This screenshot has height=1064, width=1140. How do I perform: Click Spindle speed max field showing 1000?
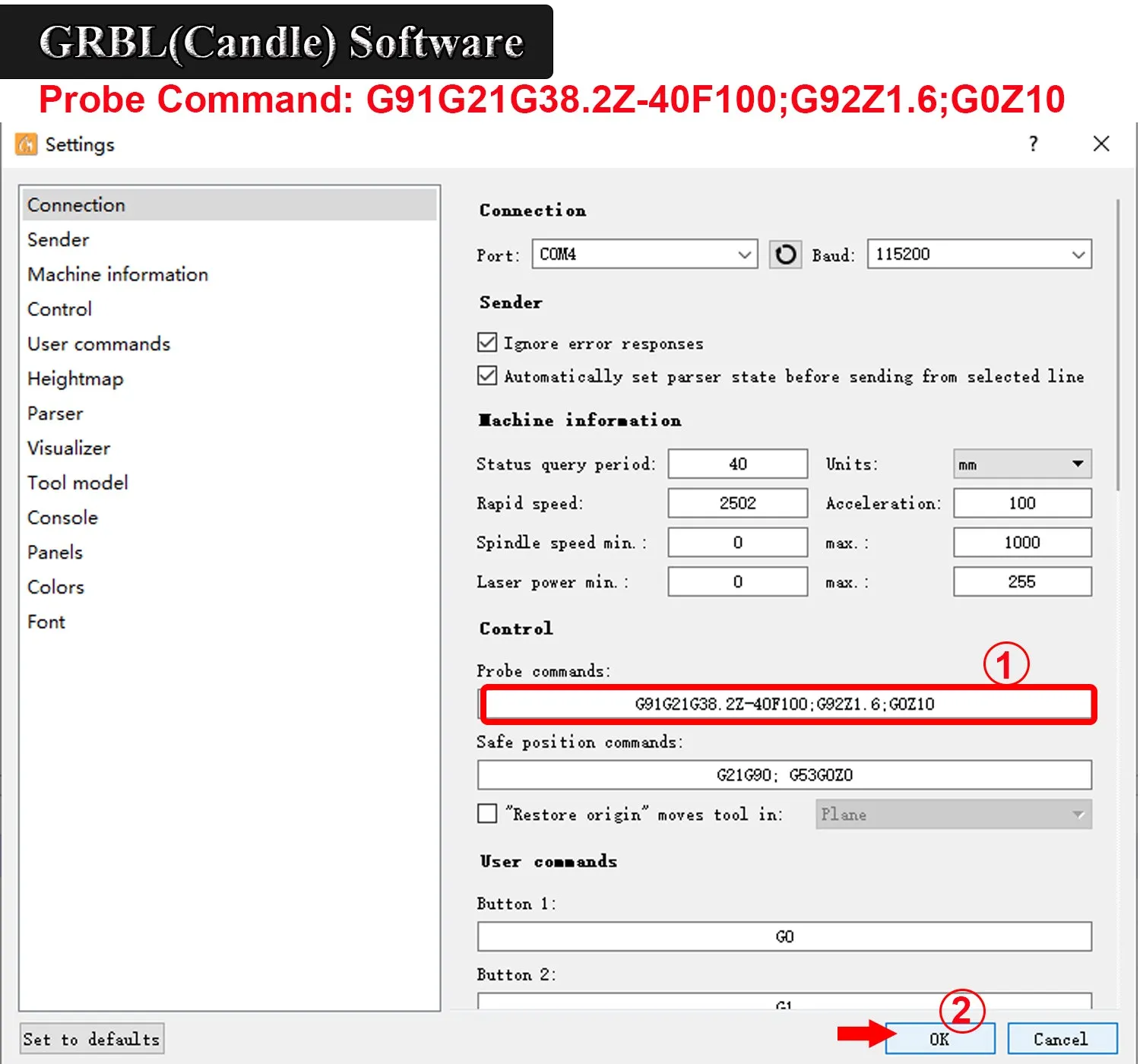click(x=1022, y=543)
